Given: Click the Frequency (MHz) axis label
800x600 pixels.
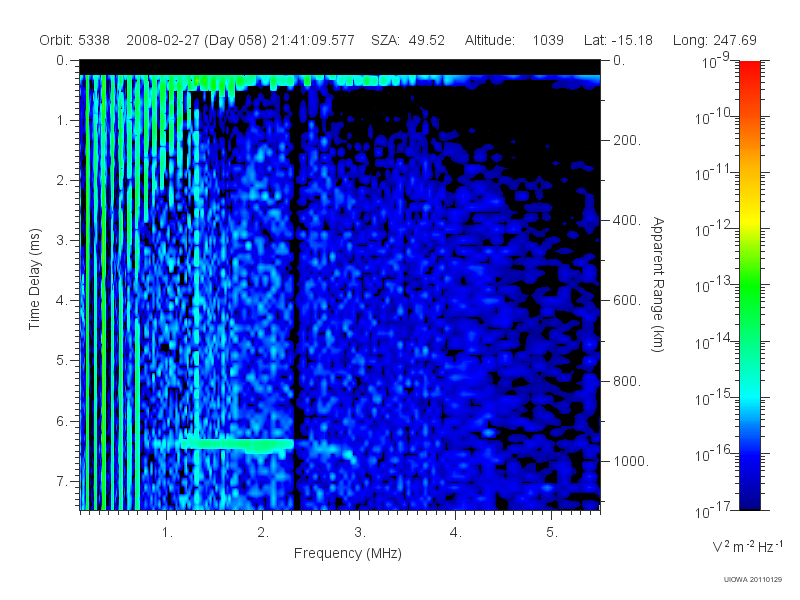Looking at the screenshot, I should pos(347,553).
